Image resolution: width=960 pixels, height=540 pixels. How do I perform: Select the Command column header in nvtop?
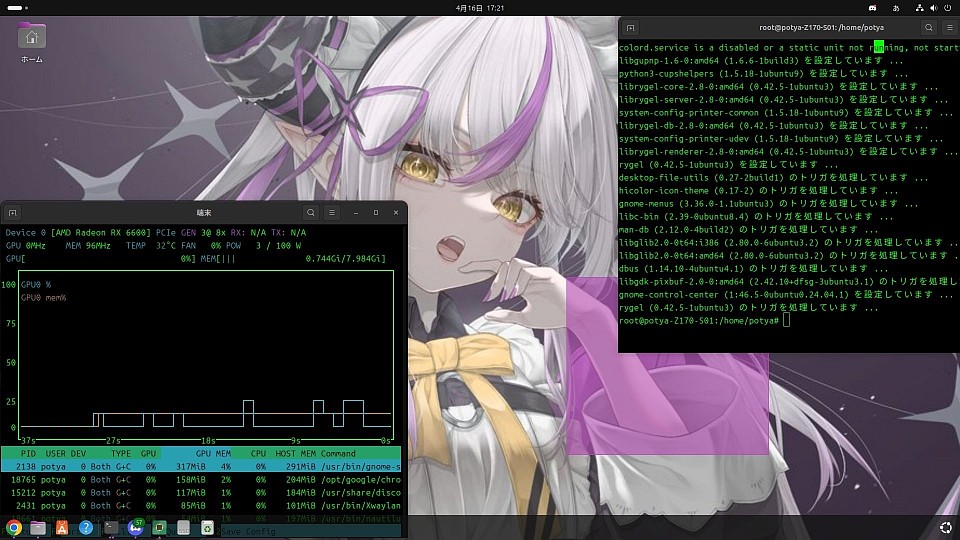(x=338, y=454)
